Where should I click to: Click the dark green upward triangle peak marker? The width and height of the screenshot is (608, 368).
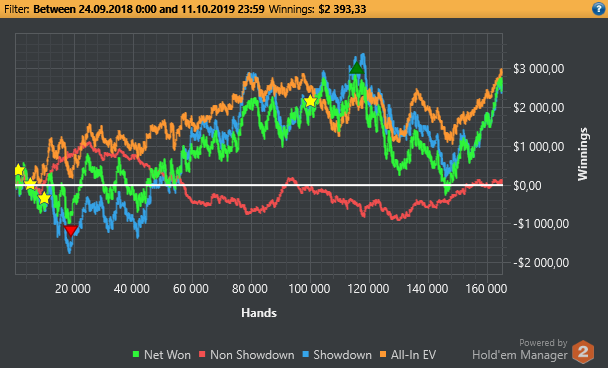click(x=356, y=68)
